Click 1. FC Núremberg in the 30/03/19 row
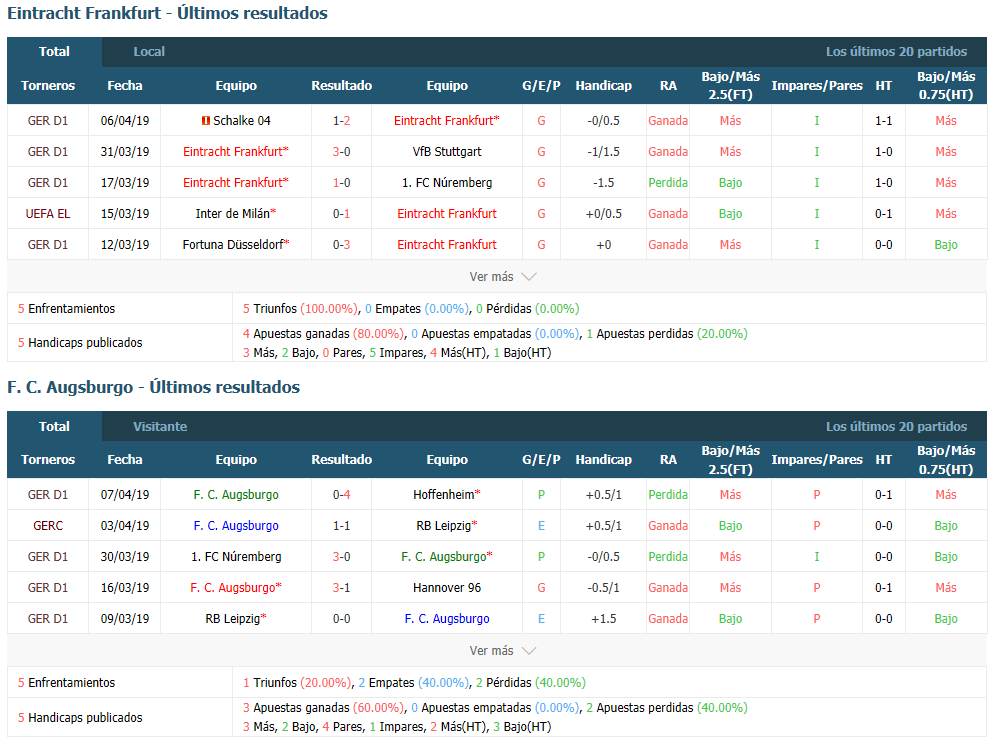This screenshot has height=743, width=995. 236,557
